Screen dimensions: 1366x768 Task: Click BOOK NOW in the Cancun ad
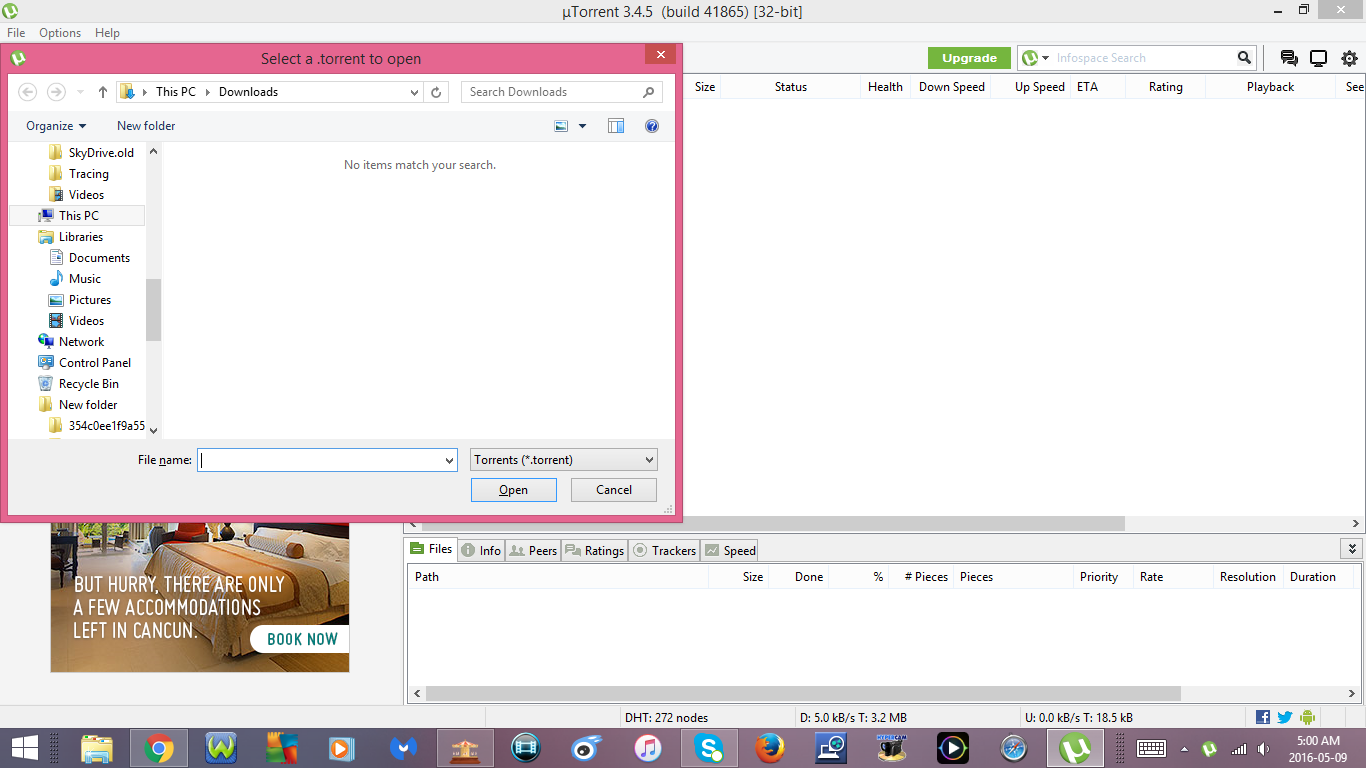pos(300,639)
